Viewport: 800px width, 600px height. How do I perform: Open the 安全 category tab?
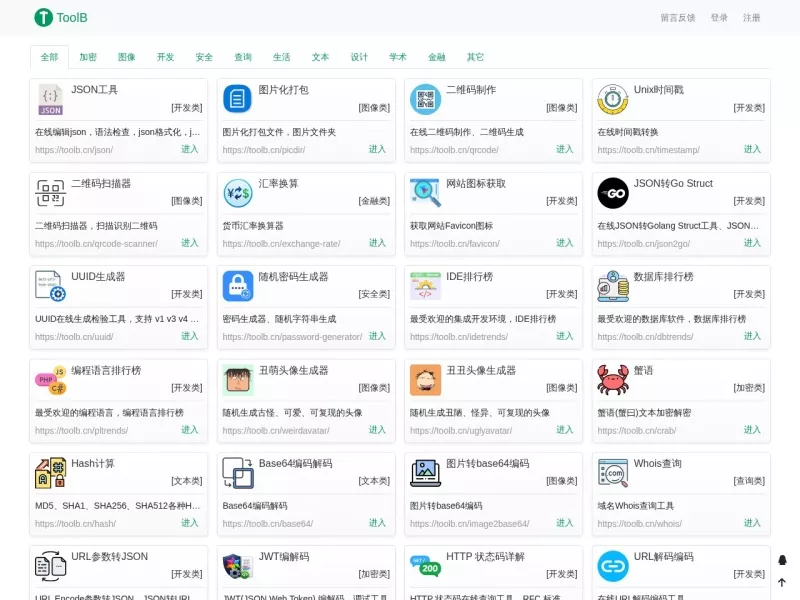204,57
